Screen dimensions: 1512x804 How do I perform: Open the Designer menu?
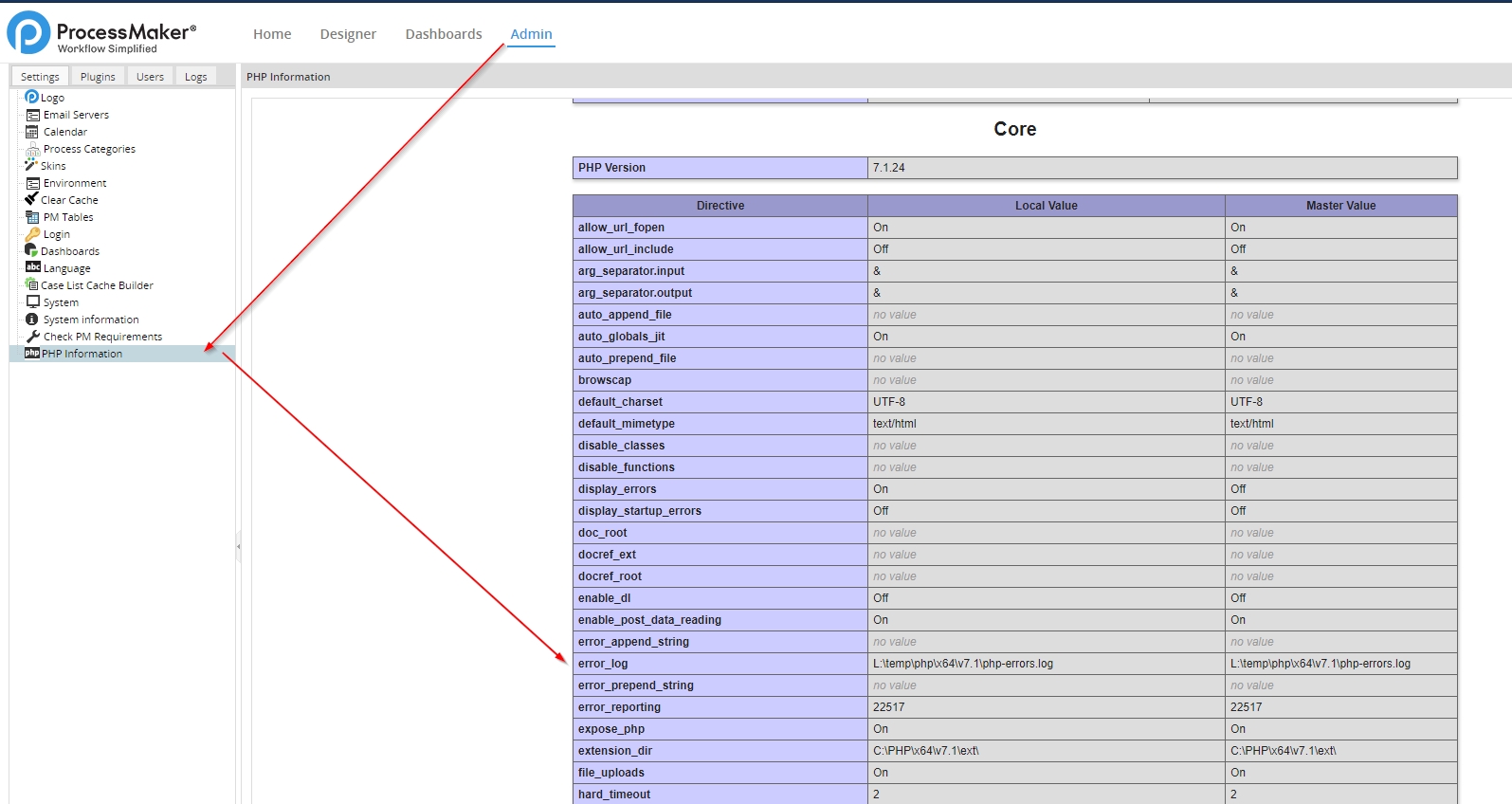(348, 34)
